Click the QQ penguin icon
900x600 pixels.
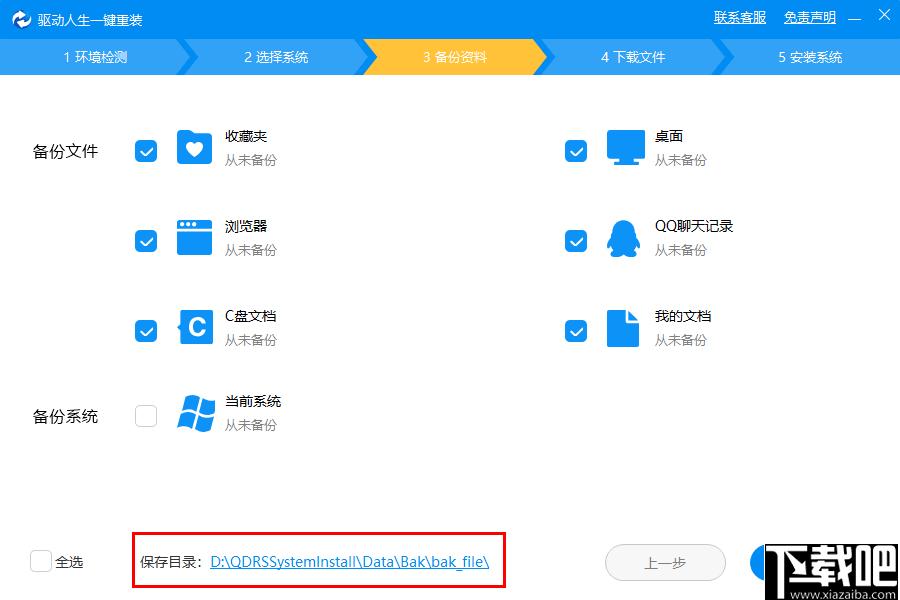click(623, 239)
